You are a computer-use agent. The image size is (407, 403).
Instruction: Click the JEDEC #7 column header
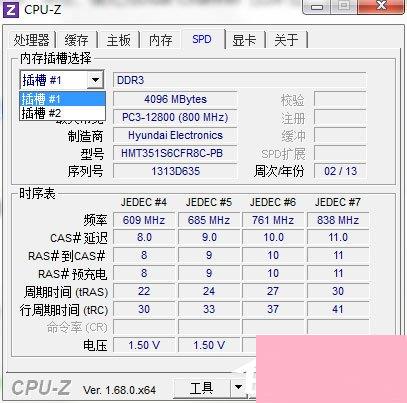coord(338,202)
